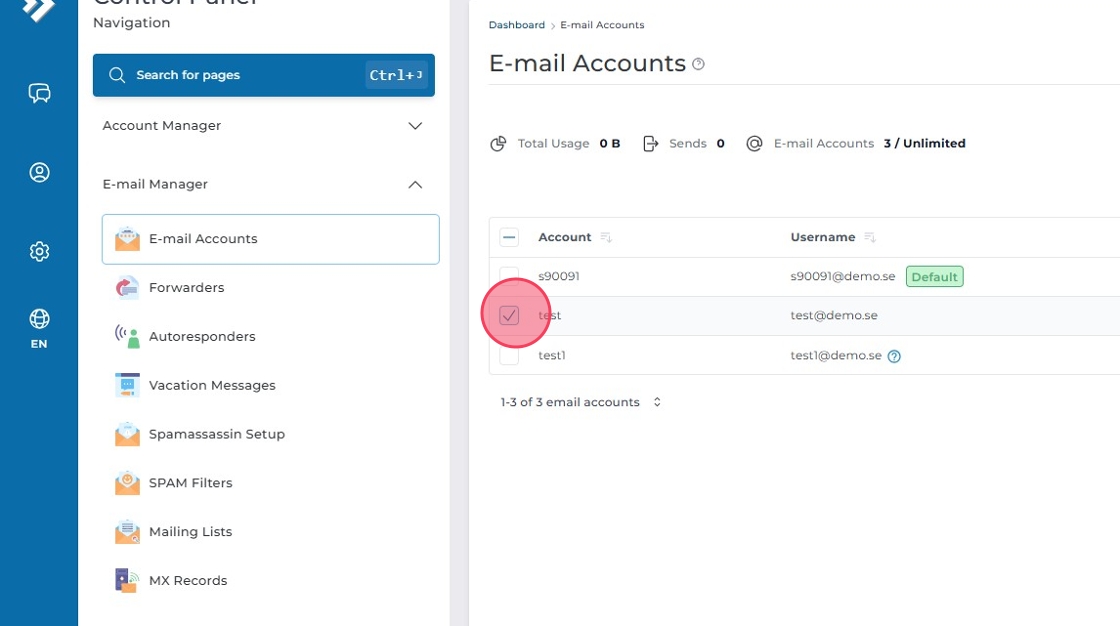Click the globe language selector icon

[39, 319]
